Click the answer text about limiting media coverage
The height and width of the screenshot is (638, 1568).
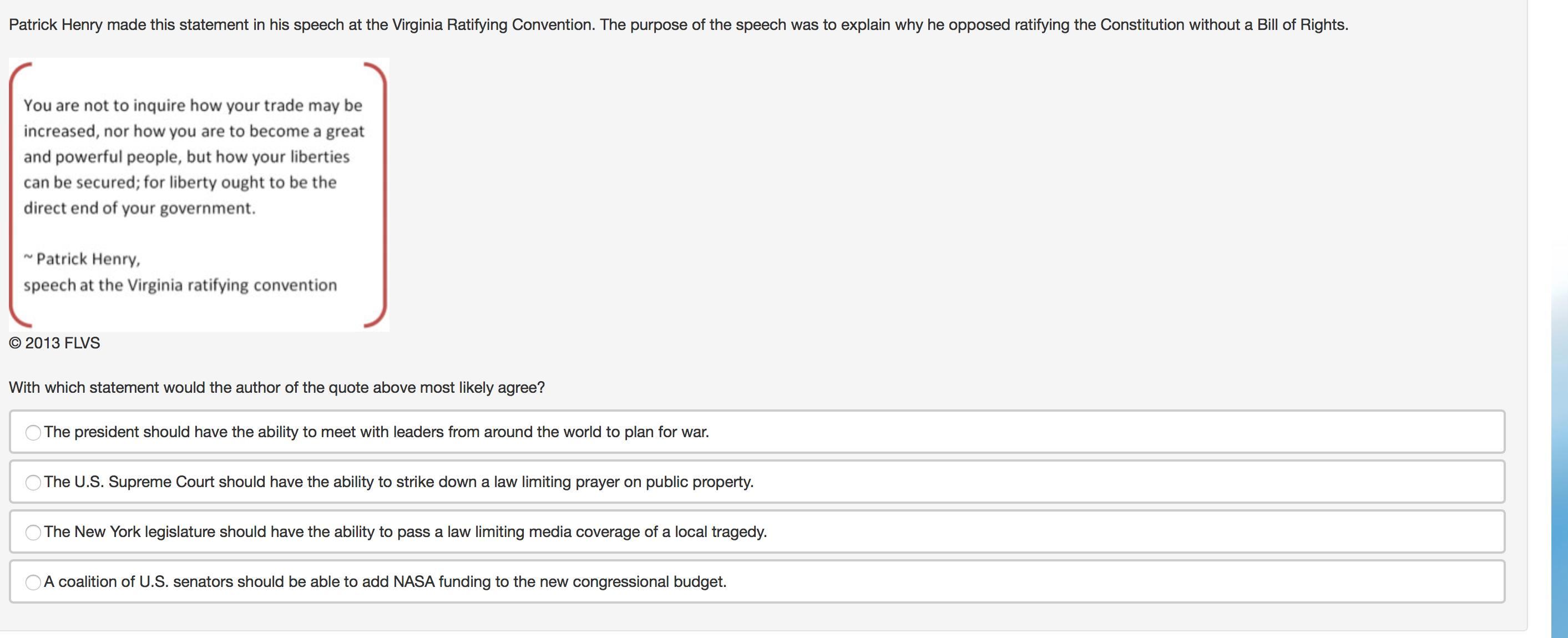[406, 532]
